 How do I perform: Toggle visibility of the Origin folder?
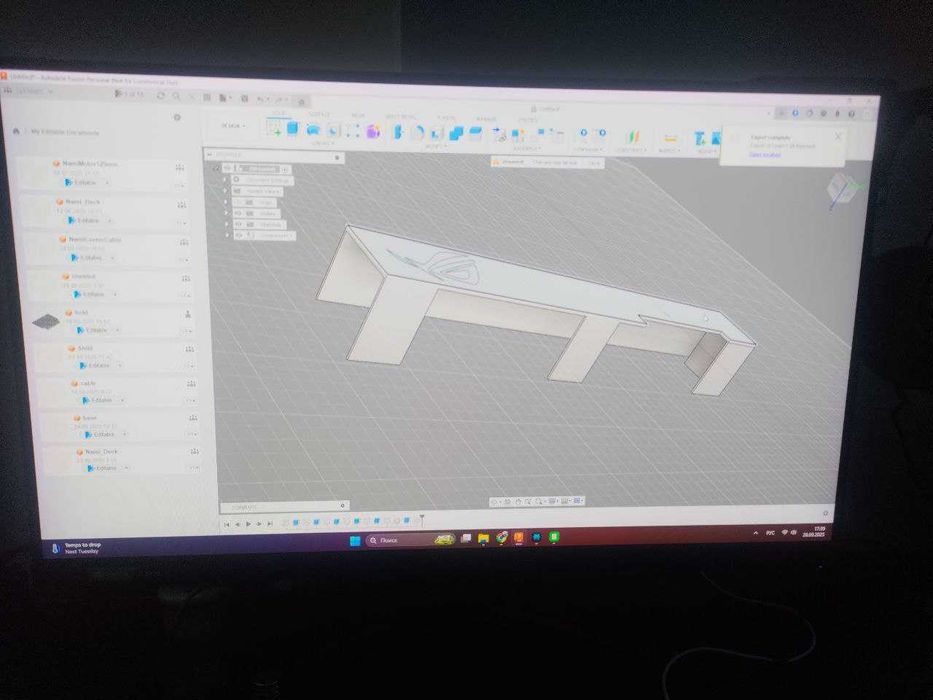click(x=238, y=202)
